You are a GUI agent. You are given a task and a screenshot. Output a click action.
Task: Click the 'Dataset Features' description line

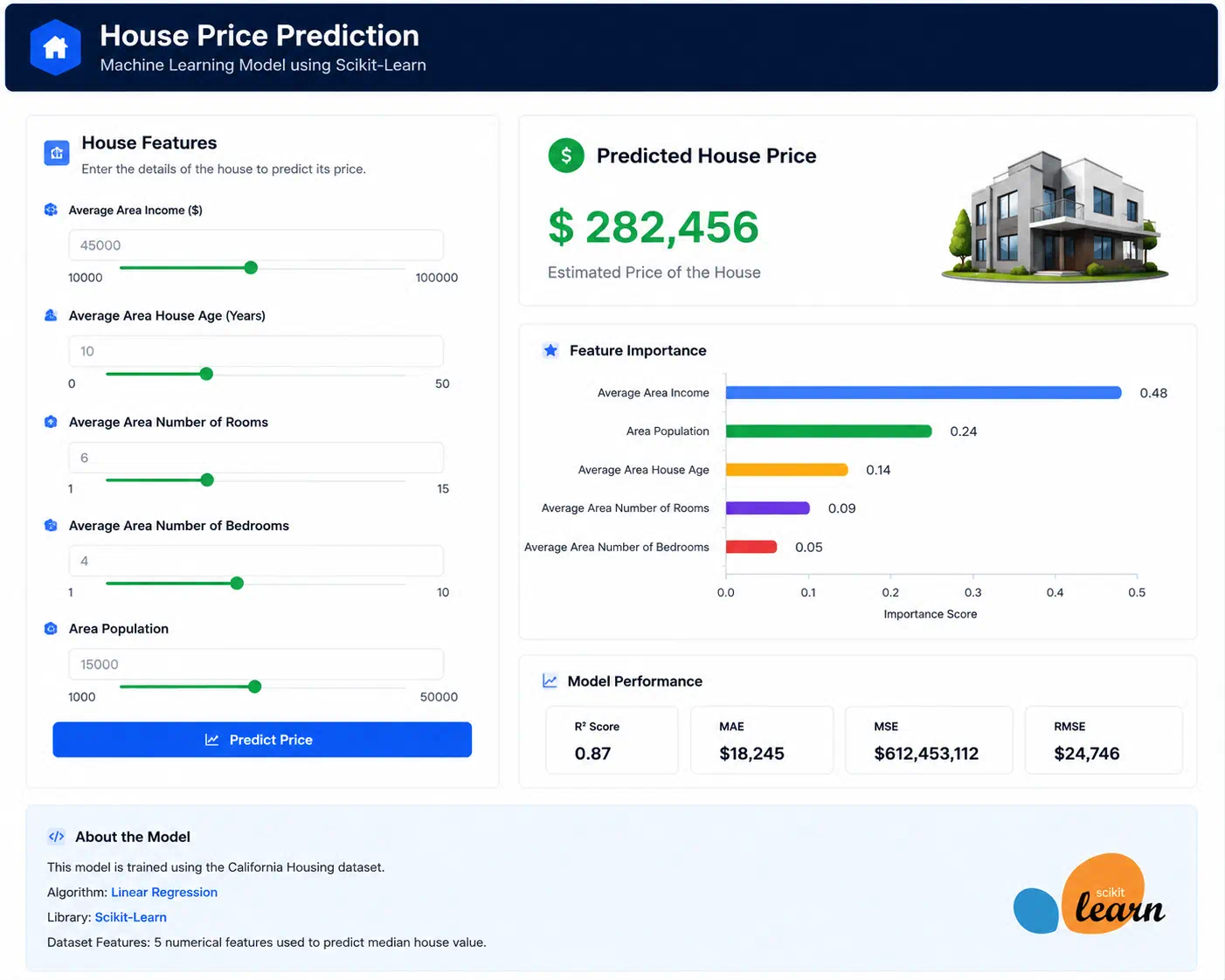(x=266, y=942)
